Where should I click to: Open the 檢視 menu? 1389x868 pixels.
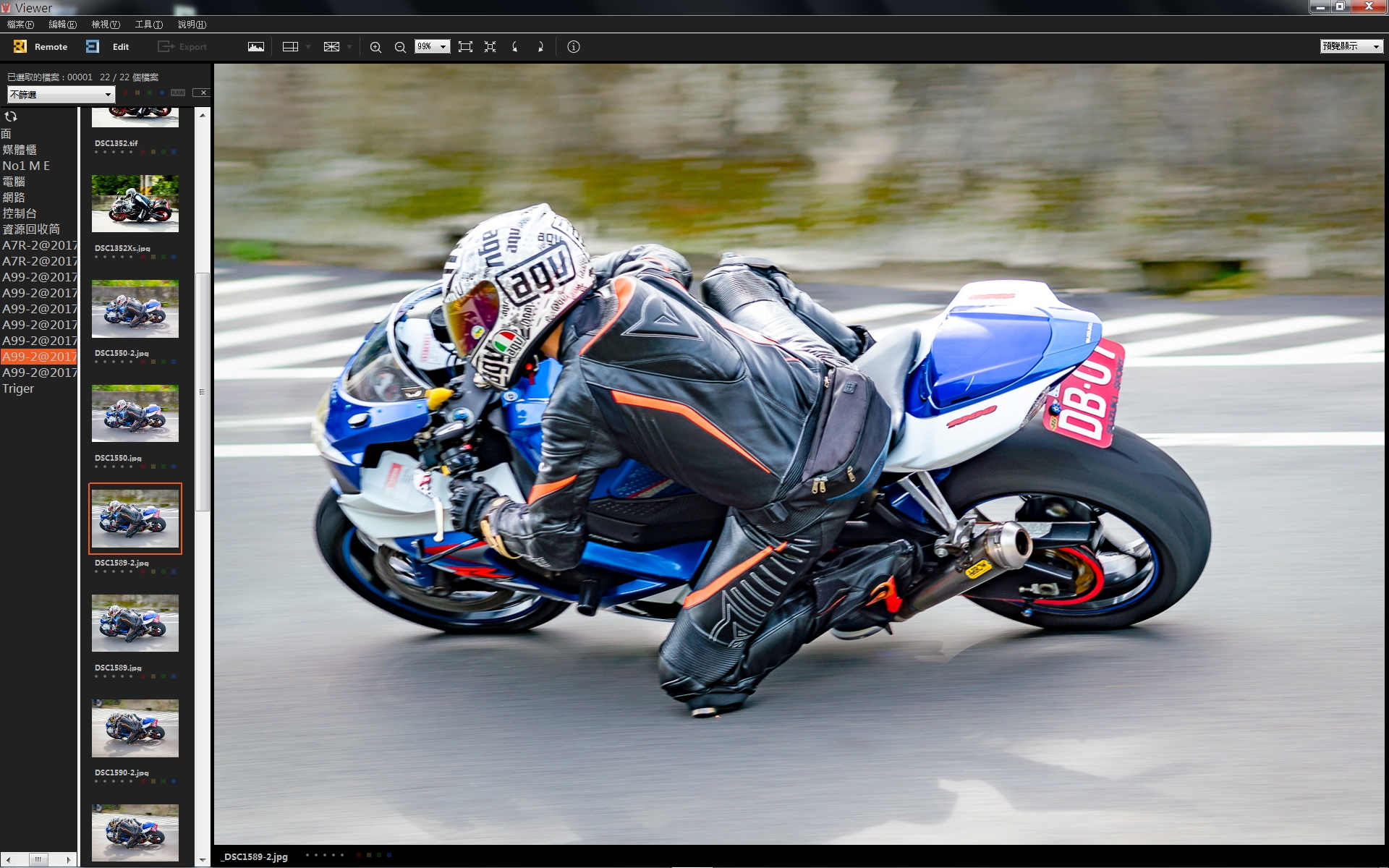106,25
